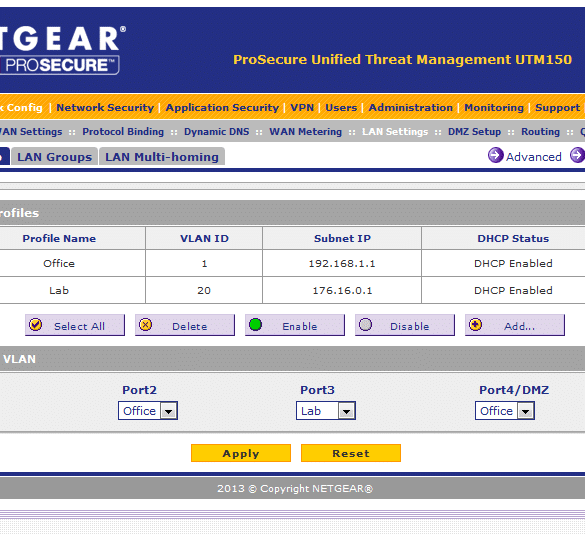
Task: Click the ProSecure UTM150 title text
Action: click(402, 60)
